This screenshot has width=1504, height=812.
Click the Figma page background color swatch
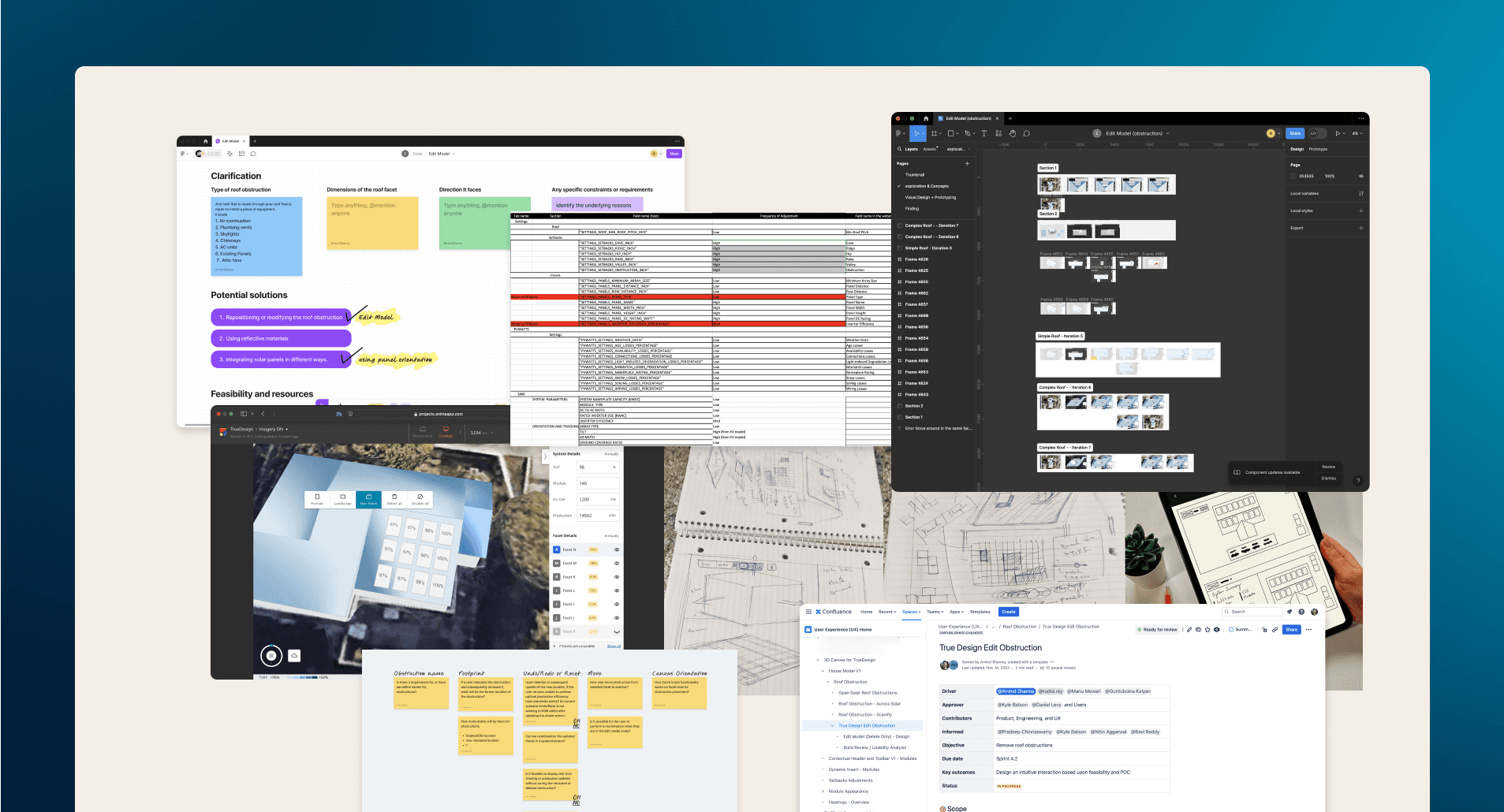pyautogui.click(x=1293, y=176)
